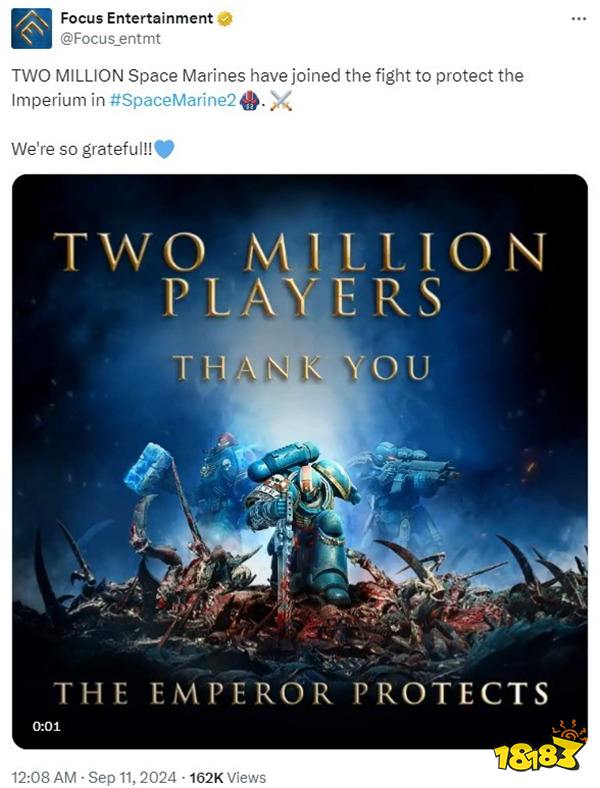Click the TWO MILLION PLAYERS headline in video
The image size is (600, 788).
point(300,274)
